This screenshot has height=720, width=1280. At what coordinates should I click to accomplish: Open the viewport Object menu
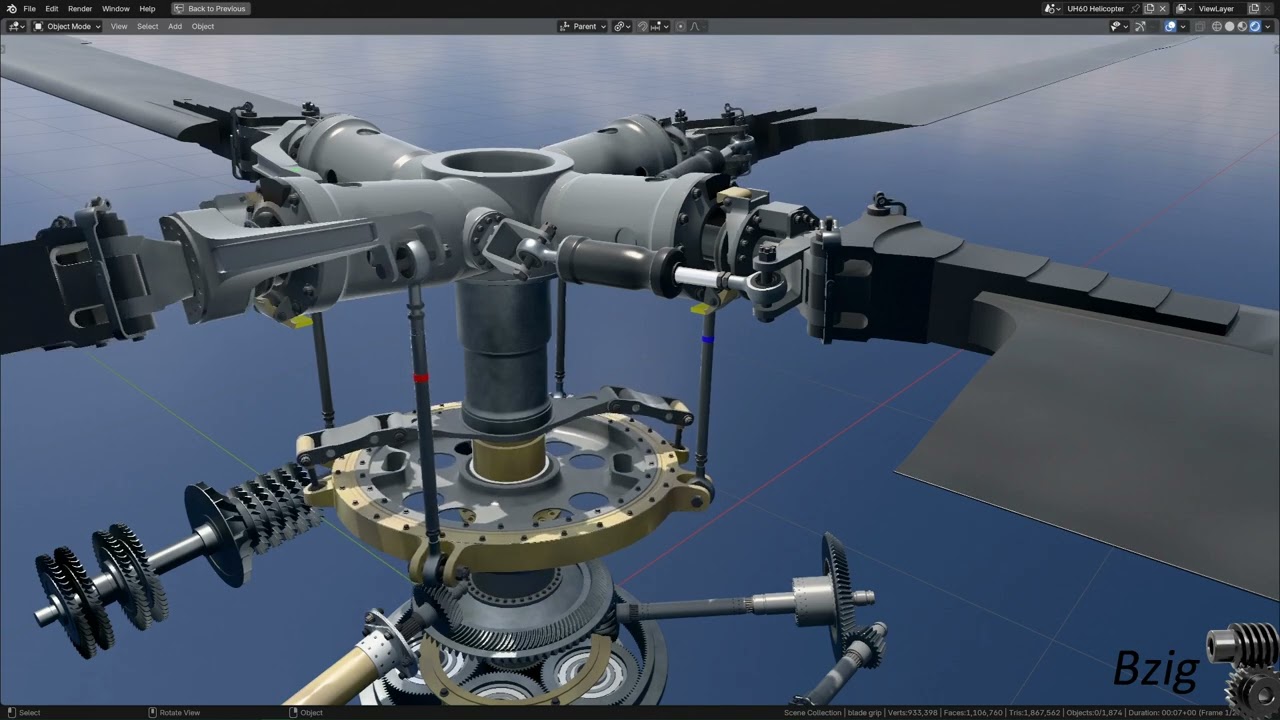[203, 26]
